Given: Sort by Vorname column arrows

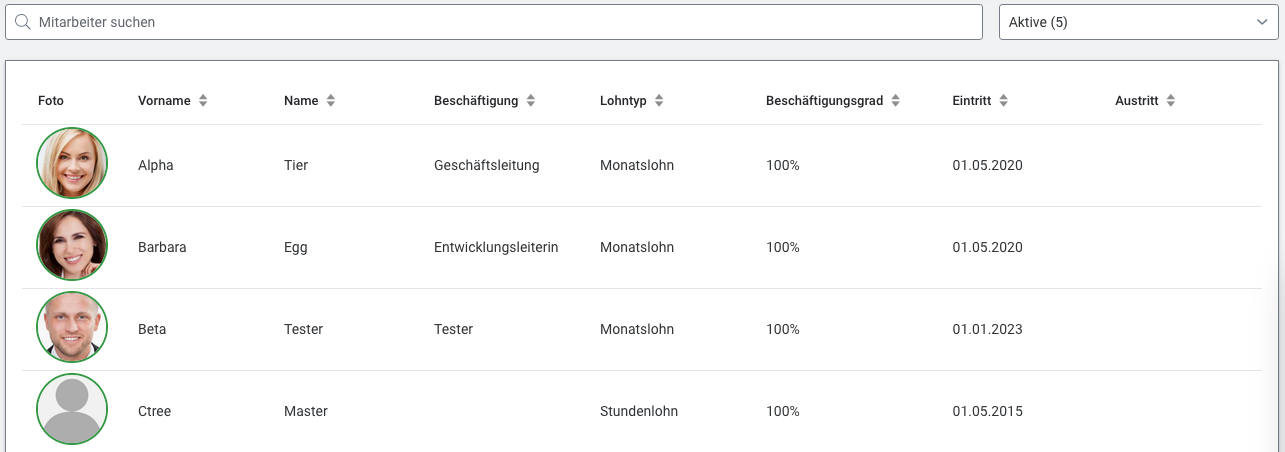Looking at the screenshot, I should coord(203,101).
